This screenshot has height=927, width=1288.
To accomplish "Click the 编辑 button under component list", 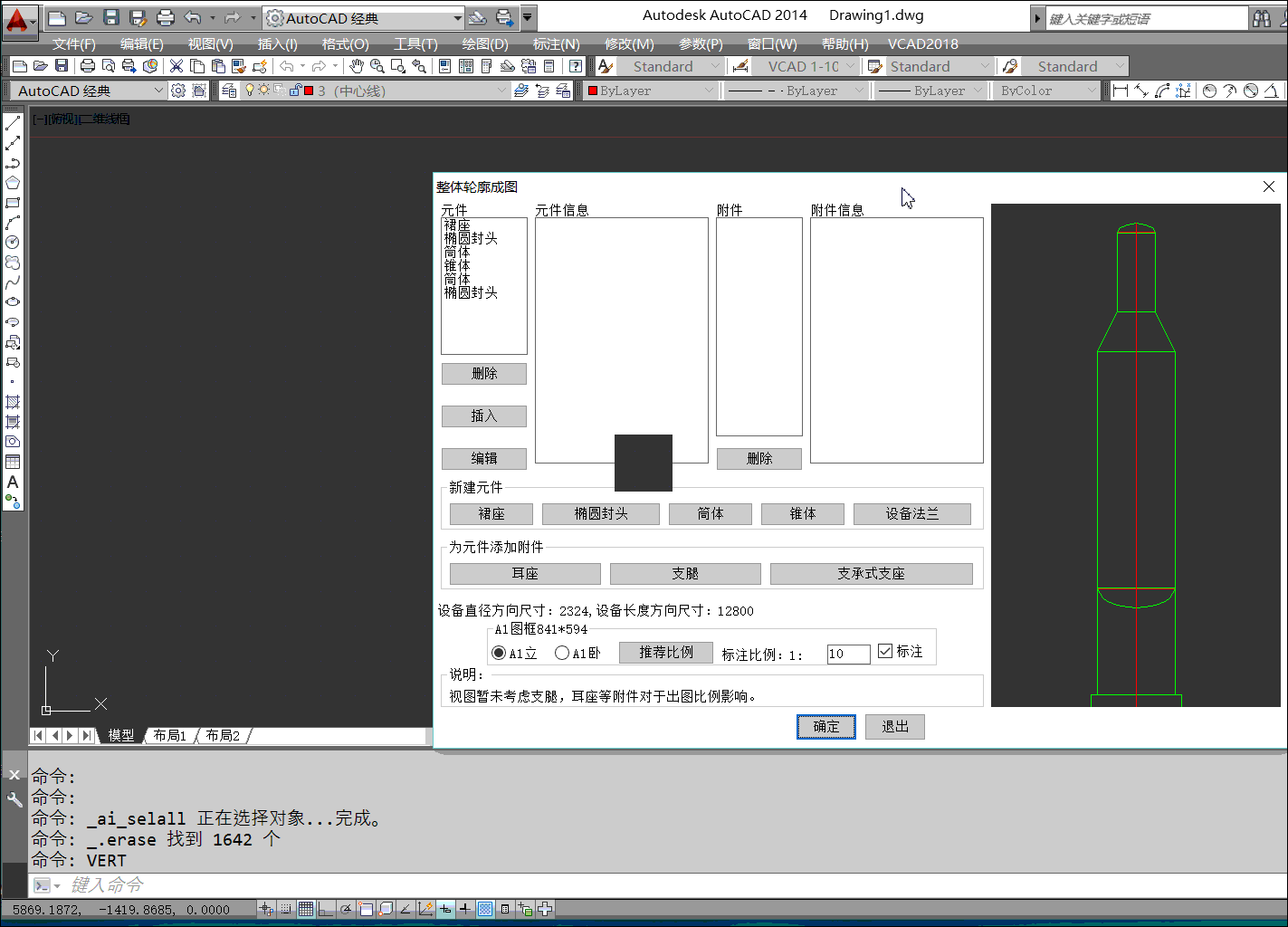I will [484, 459].
